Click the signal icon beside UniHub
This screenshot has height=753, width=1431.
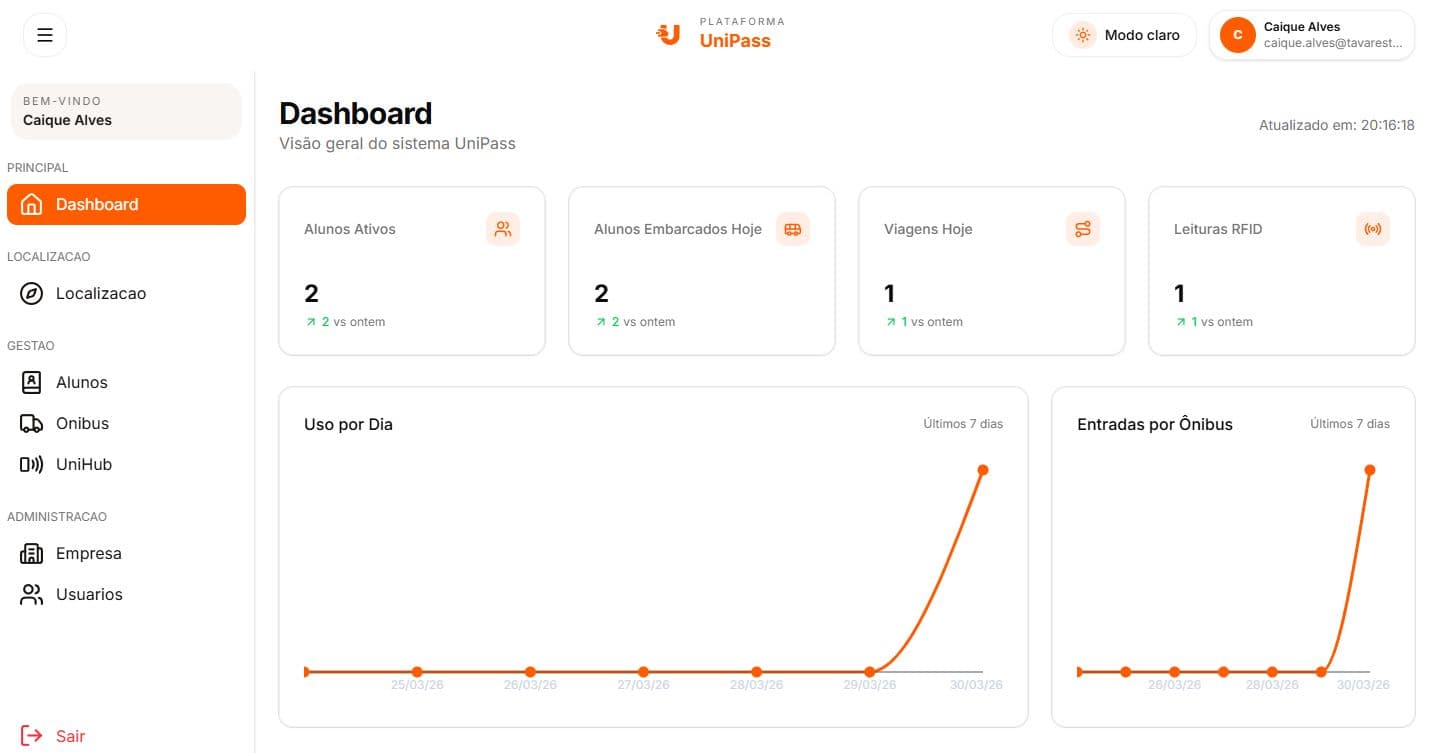click(32, 464)
